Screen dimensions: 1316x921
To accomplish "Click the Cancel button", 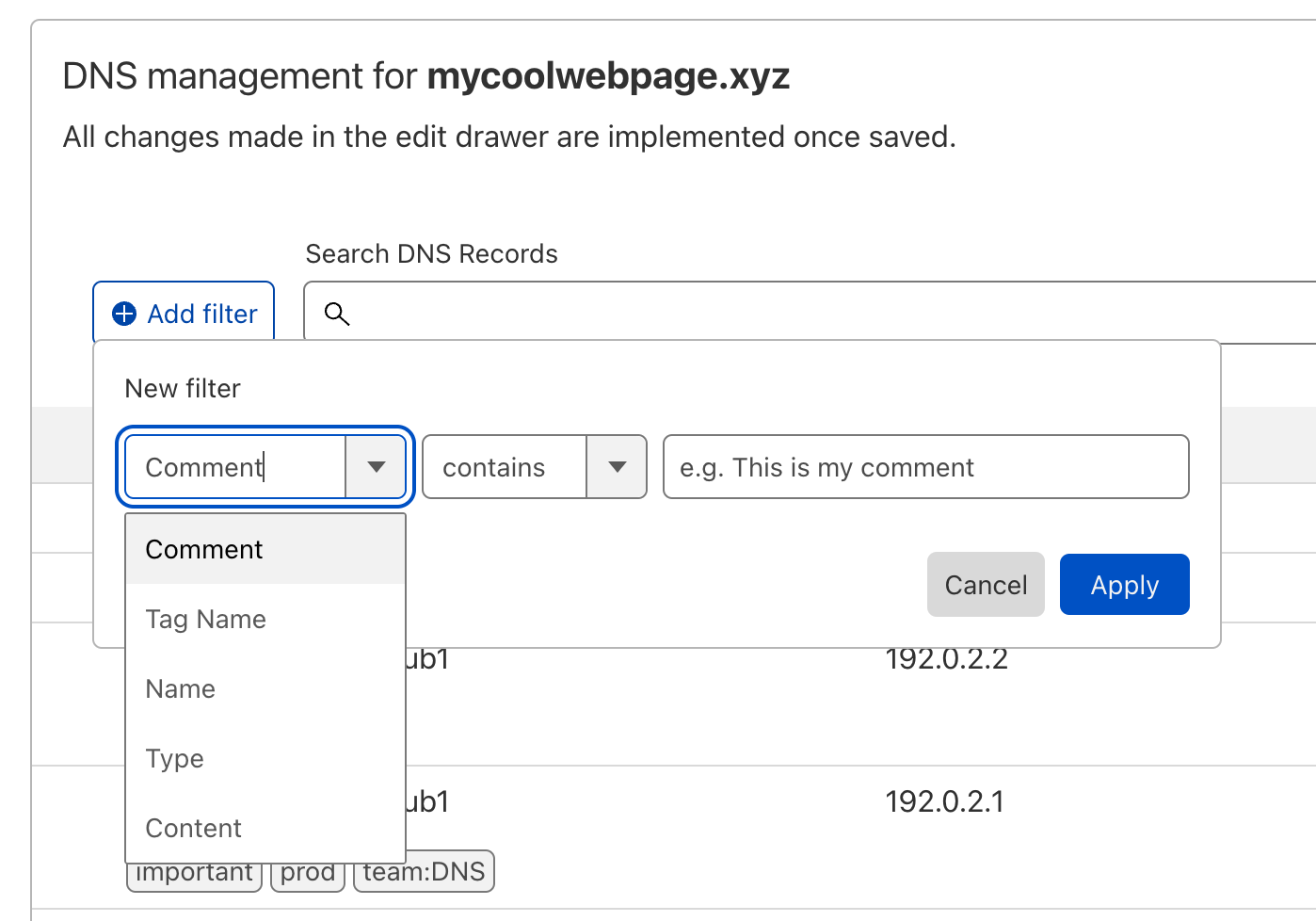I will pyautogui.click(x=986, y=585).
